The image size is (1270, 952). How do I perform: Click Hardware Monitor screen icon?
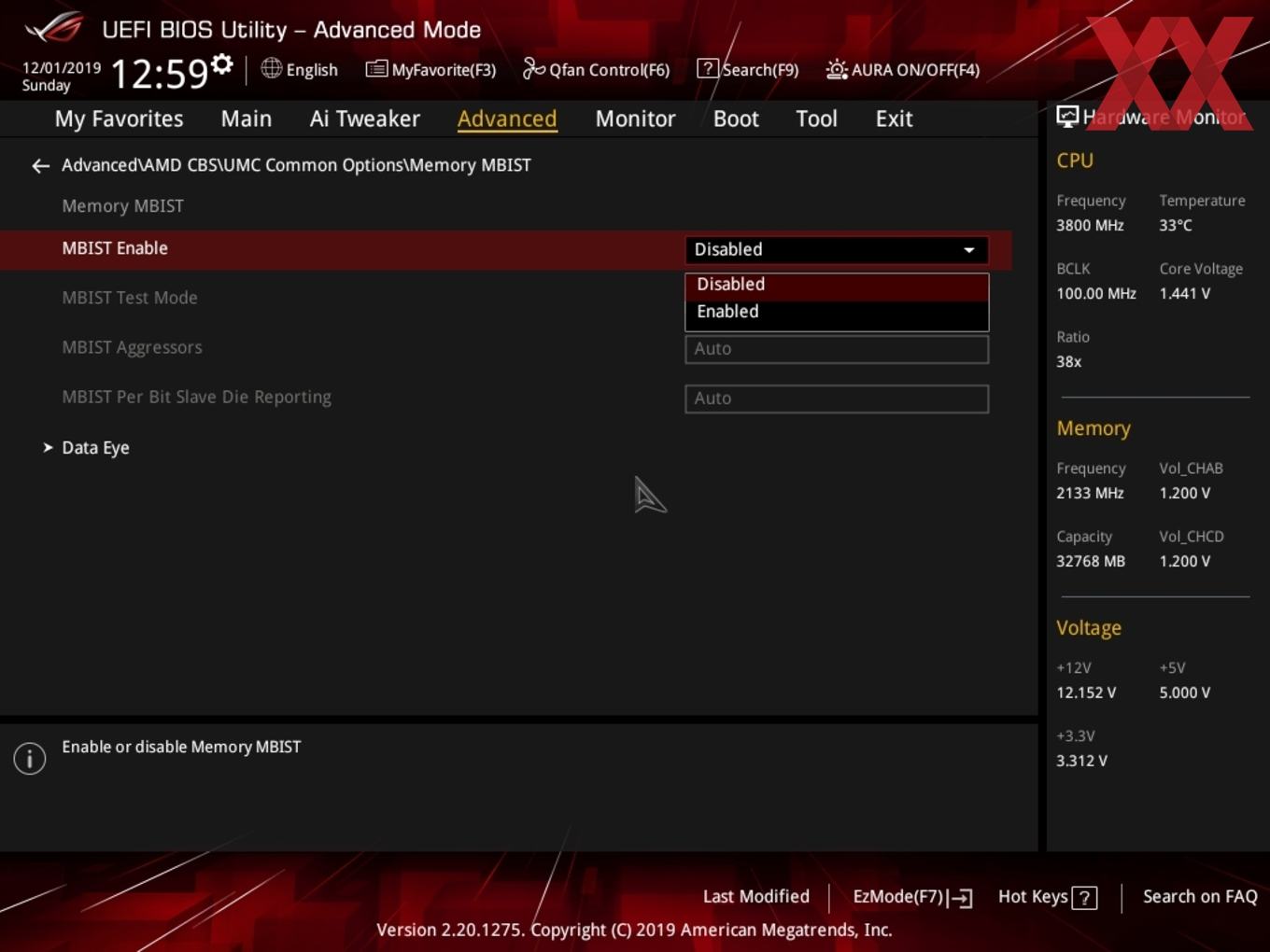tap(1067, 117)
